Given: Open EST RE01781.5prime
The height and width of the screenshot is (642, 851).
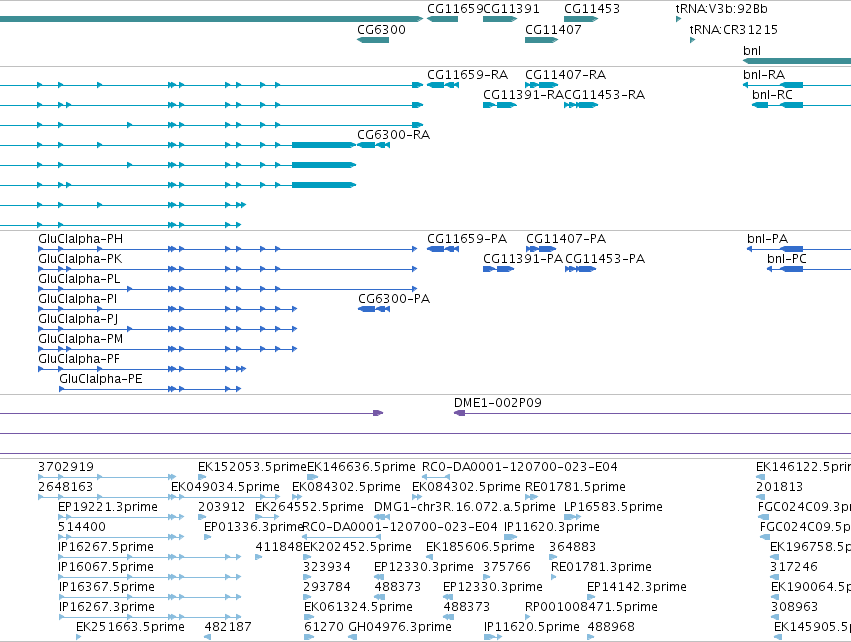Looking at the screenshot, I should pos(575,487).
